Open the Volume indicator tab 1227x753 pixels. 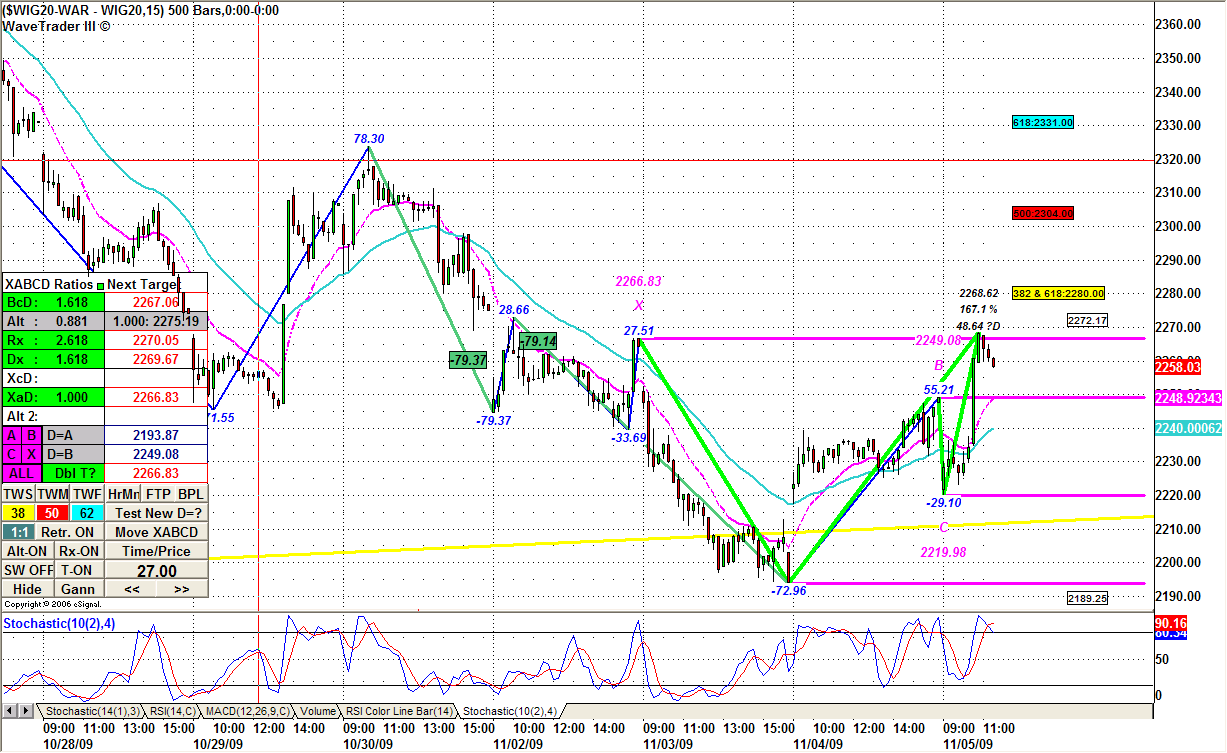coord(317,711)
